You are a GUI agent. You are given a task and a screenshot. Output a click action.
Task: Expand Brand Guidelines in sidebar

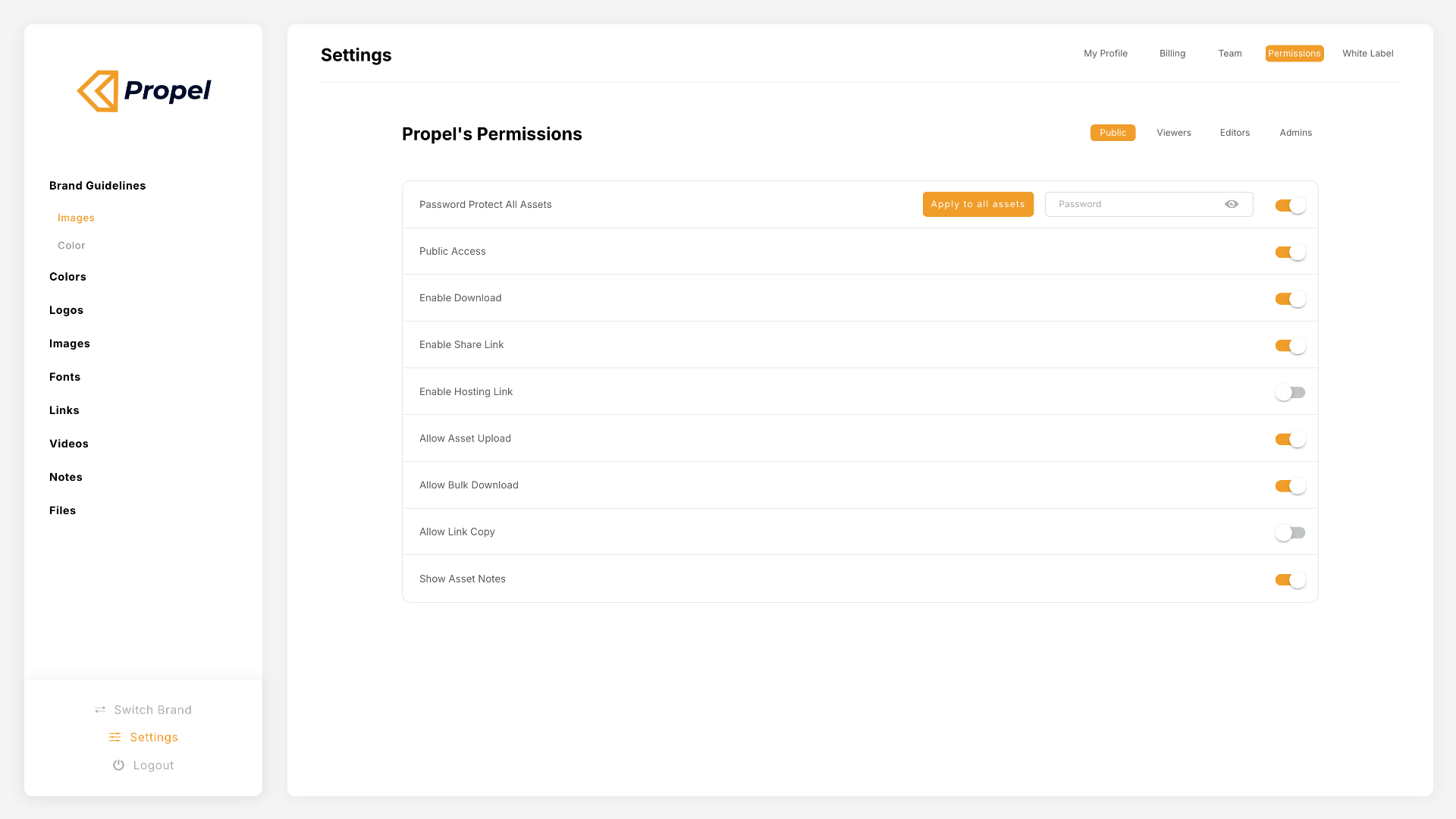(97, 186)
